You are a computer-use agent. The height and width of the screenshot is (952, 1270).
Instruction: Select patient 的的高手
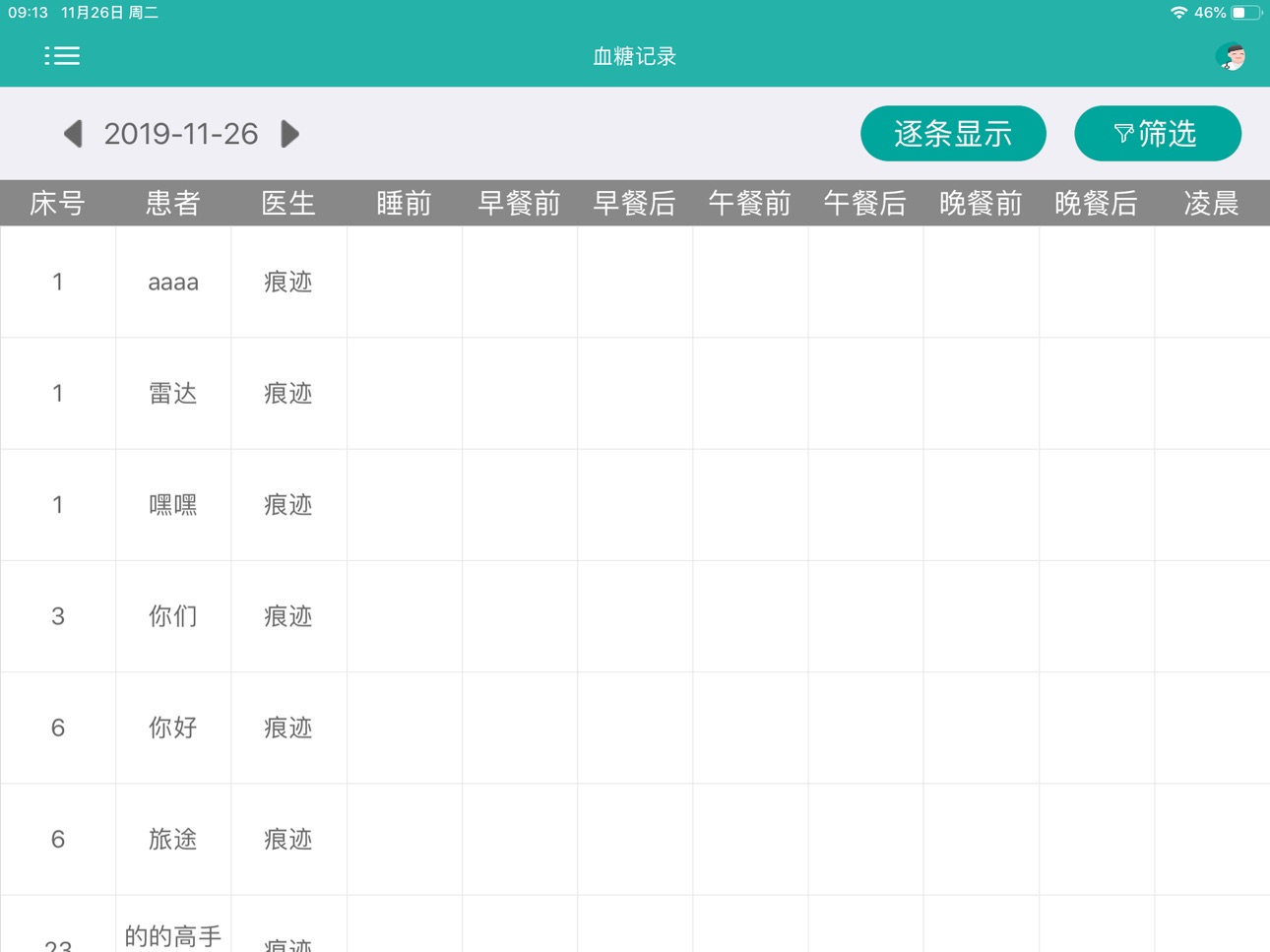(173, 935)
